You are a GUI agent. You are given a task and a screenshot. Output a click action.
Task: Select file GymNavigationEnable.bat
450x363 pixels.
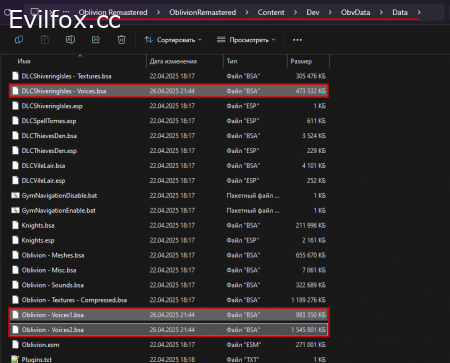[x=169, y=211]
